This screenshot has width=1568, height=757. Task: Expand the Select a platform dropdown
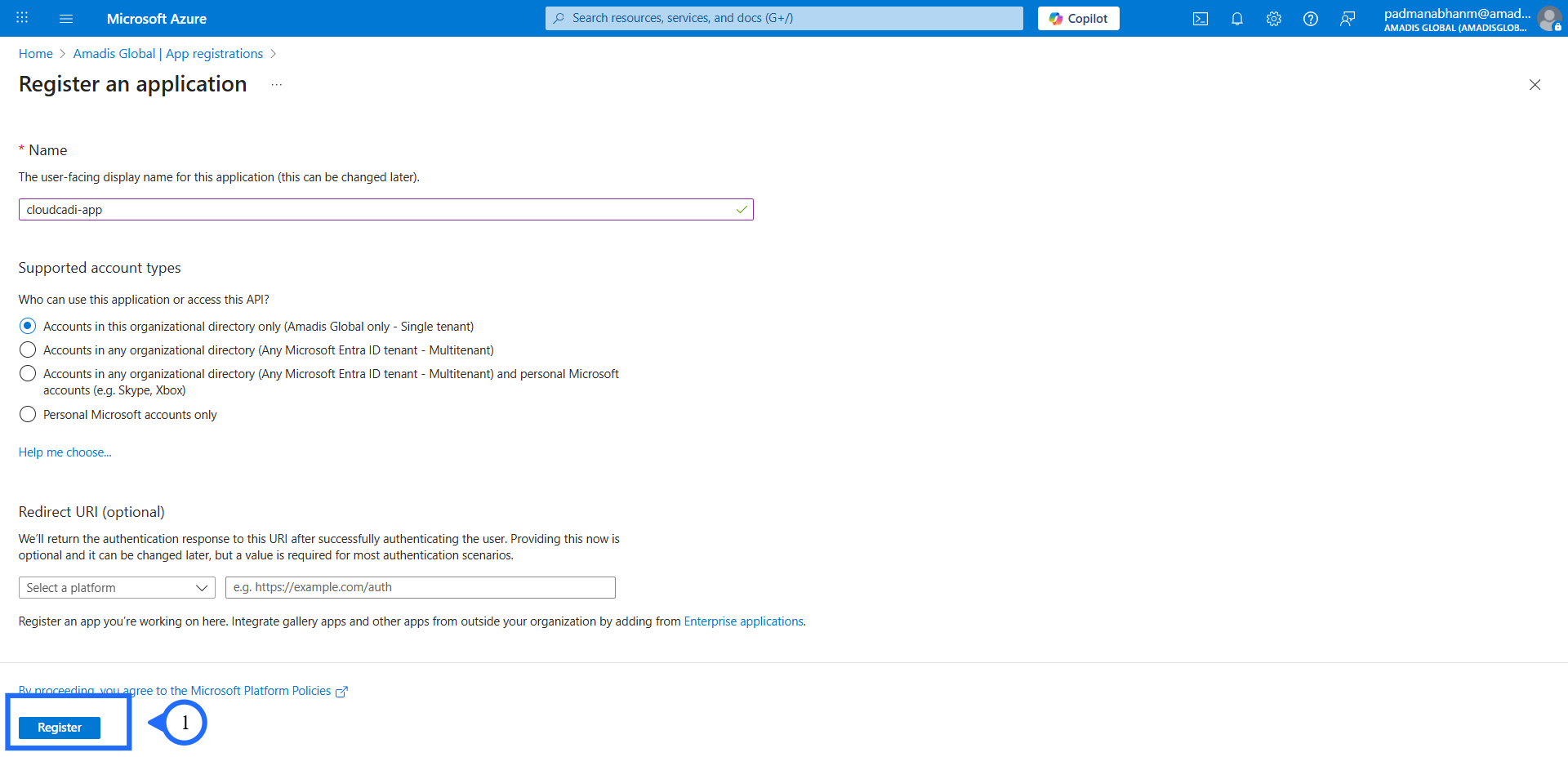point(117,588)
